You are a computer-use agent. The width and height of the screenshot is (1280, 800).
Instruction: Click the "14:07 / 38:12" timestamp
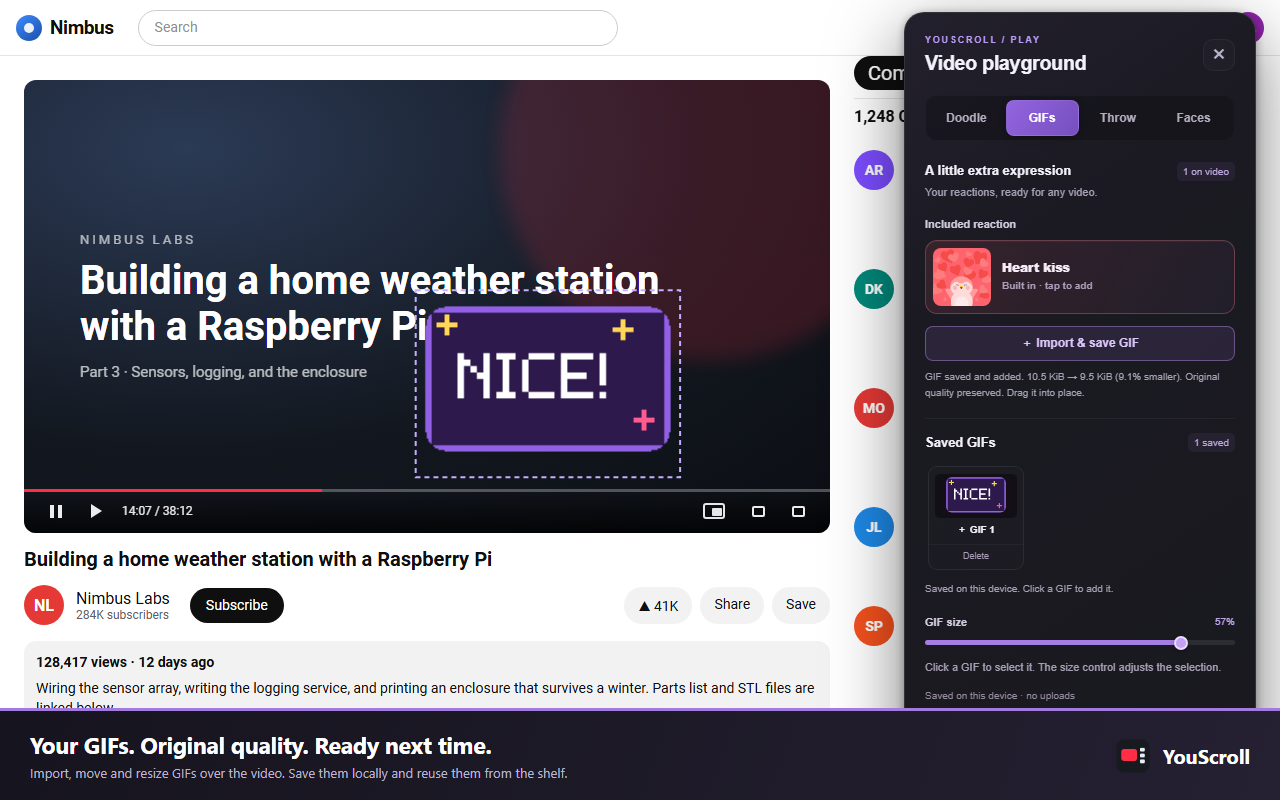157,511
